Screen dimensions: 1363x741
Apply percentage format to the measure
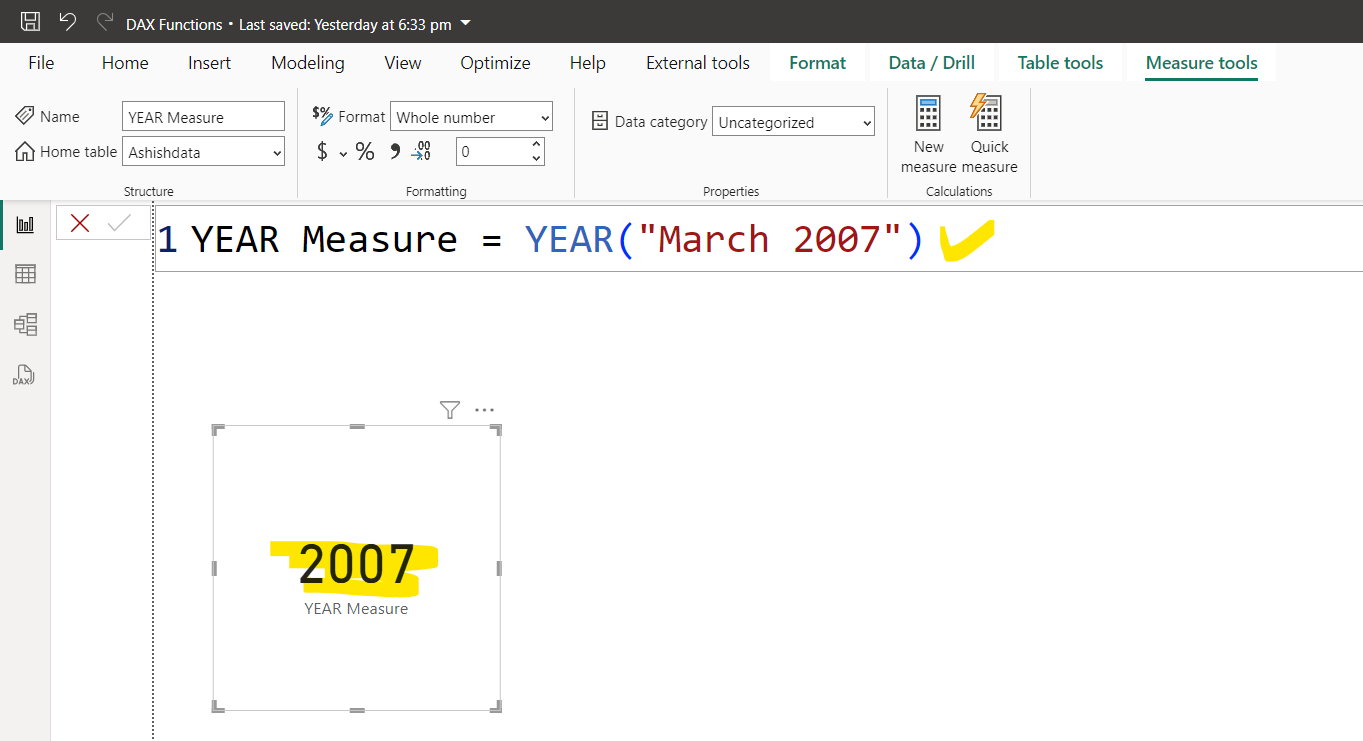(365, 151)
